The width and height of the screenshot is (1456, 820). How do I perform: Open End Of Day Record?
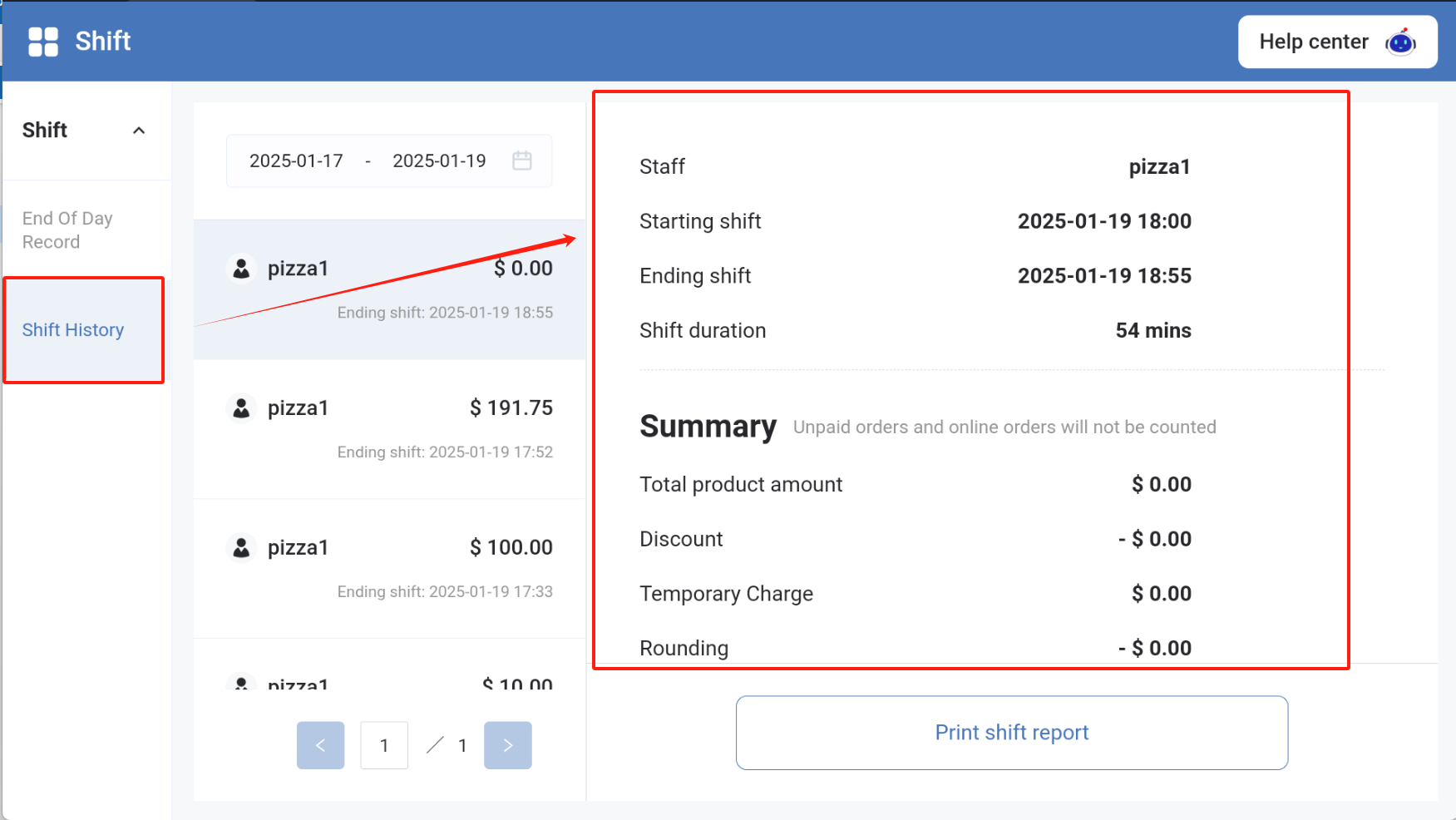(x=67, y=230)
